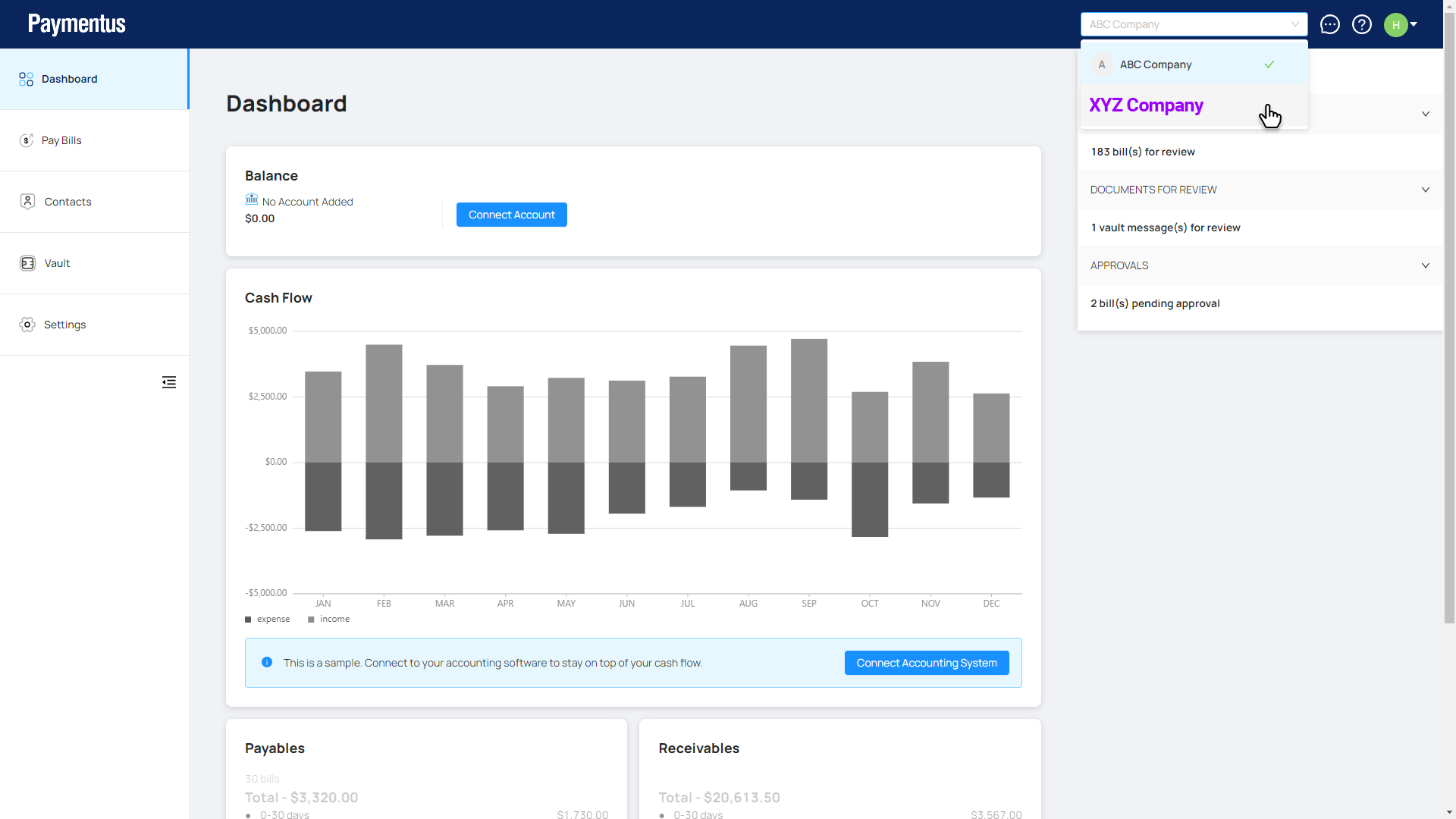The image size is (1456, 819).
Task: Open the company selector combo box
Action: click(x=1194, y=24)
